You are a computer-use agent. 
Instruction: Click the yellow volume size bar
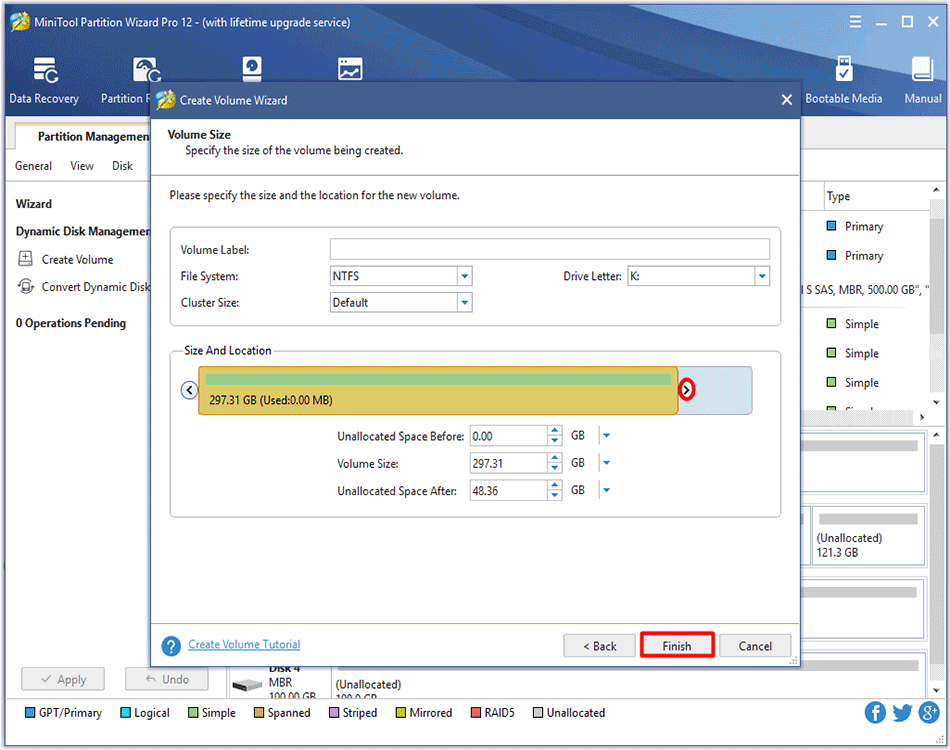[437, 390]
